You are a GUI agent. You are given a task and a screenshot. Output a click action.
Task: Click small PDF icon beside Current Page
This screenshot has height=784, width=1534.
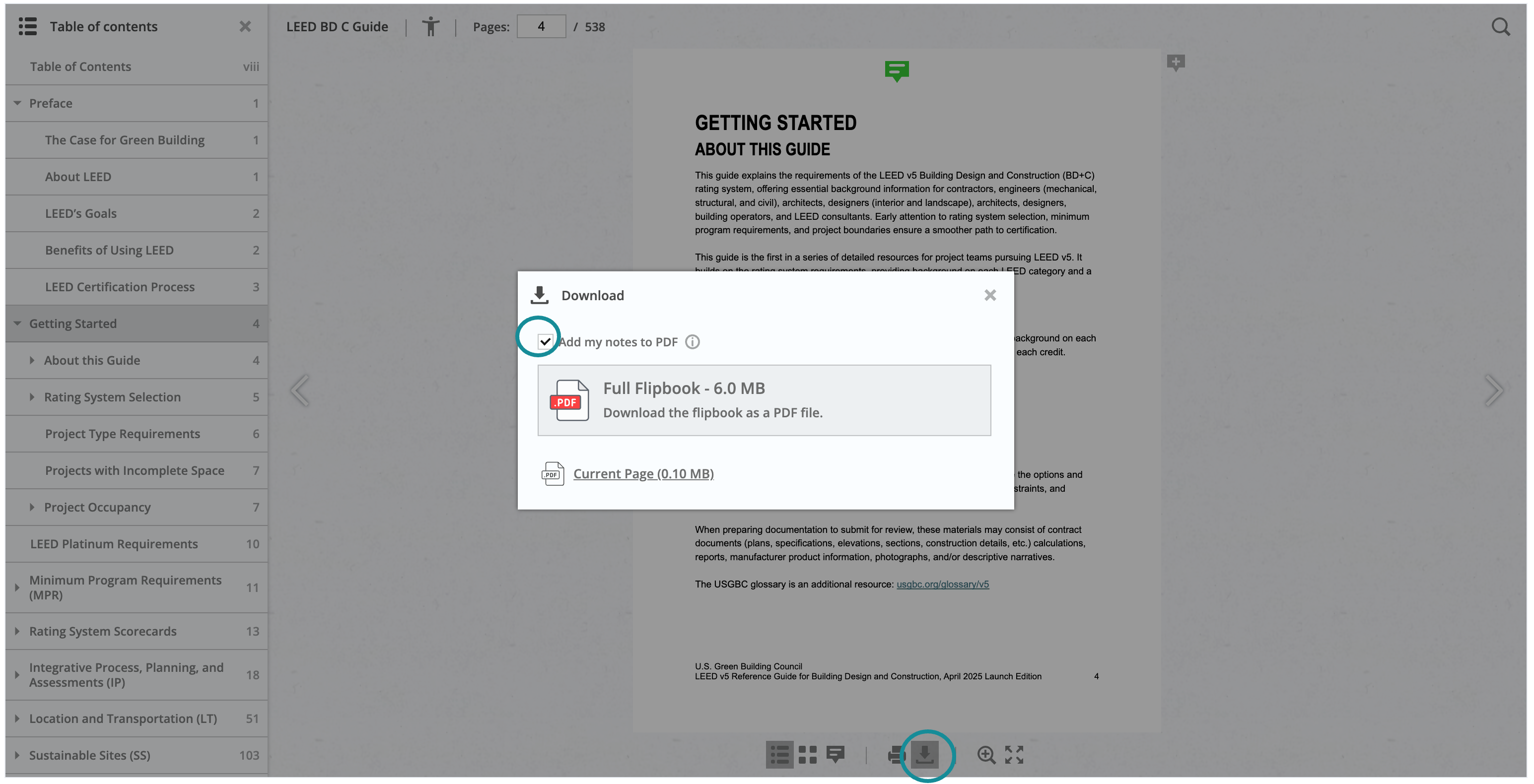[x=553, y=474]
